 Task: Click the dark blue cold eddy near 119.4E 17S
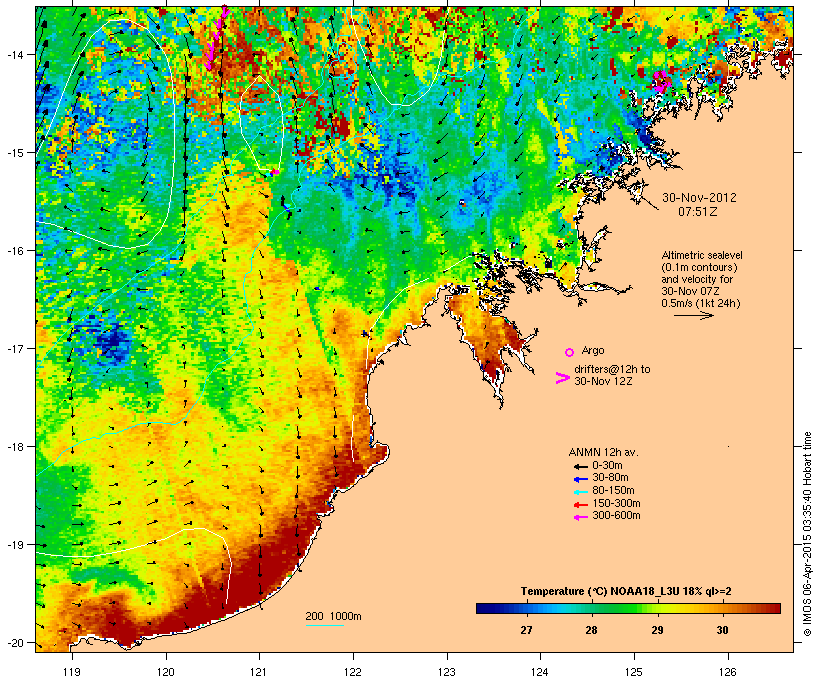(111, 343)
